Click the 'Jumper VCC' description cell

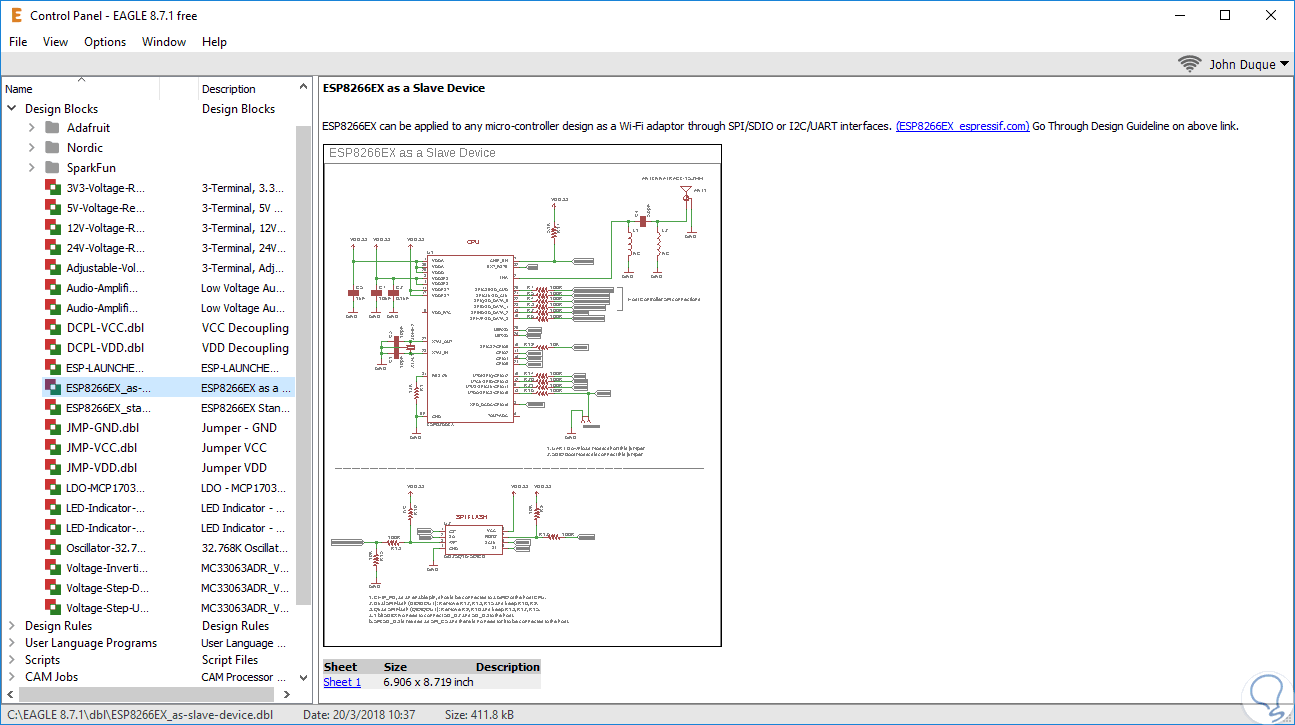pyautogui.click(x=234, y=448)
